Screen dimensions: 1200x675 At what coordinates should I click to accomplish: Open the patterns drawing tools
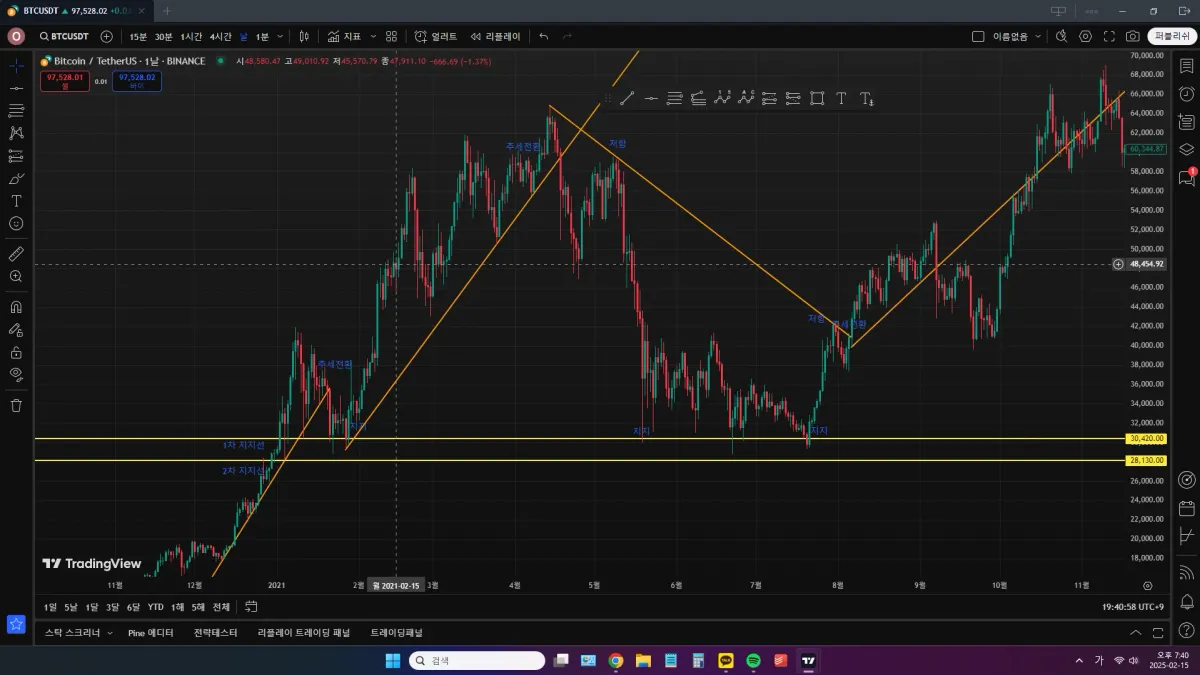point(16,132)
